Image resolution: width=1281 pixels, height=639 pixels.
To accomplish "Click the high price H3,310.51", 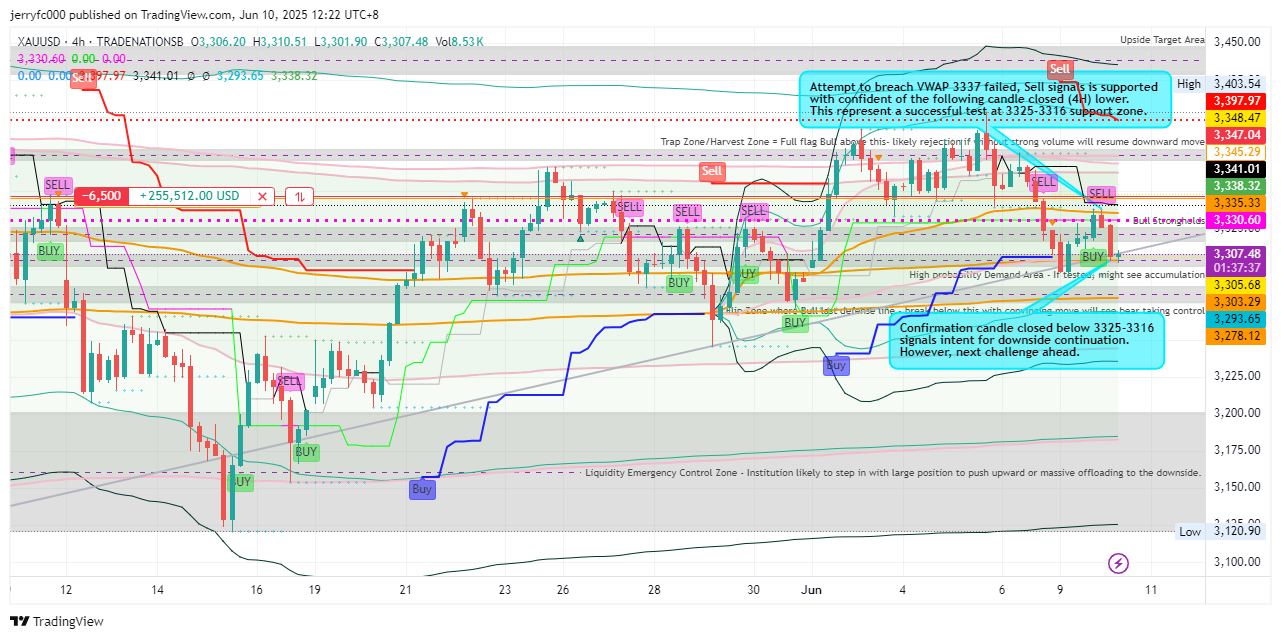I will tap(280, 42).
